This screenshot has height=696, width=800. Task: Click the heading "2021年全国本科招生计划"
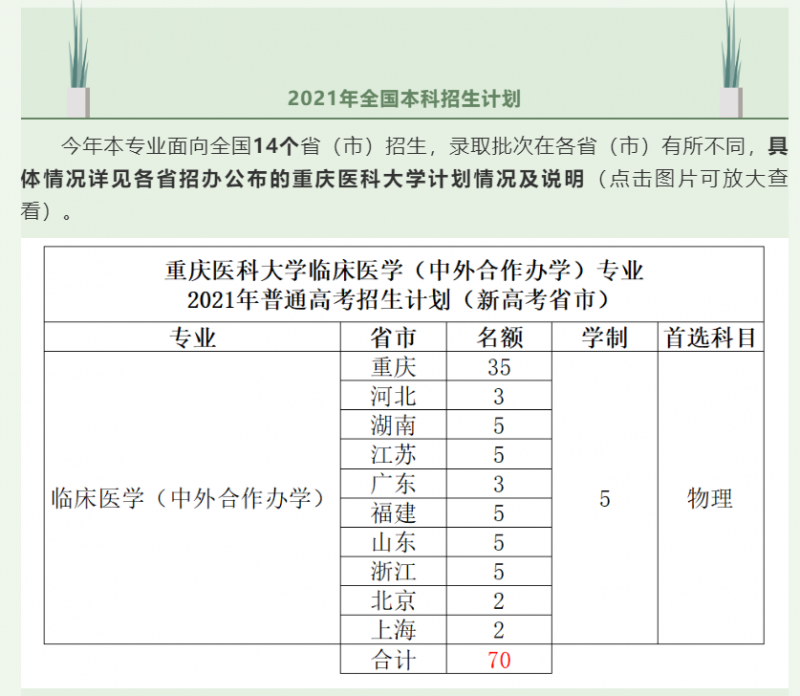point(404,98)
